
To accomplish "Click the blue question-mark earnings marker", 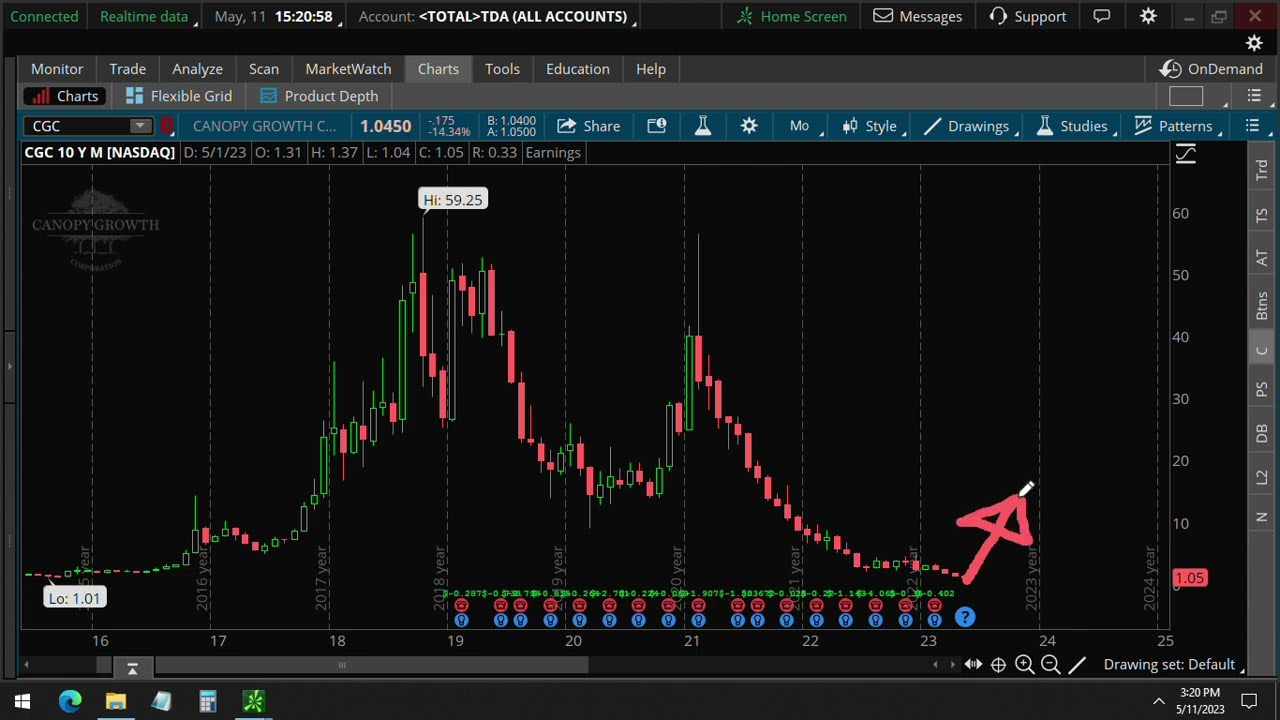I will (x=964, y=618).
